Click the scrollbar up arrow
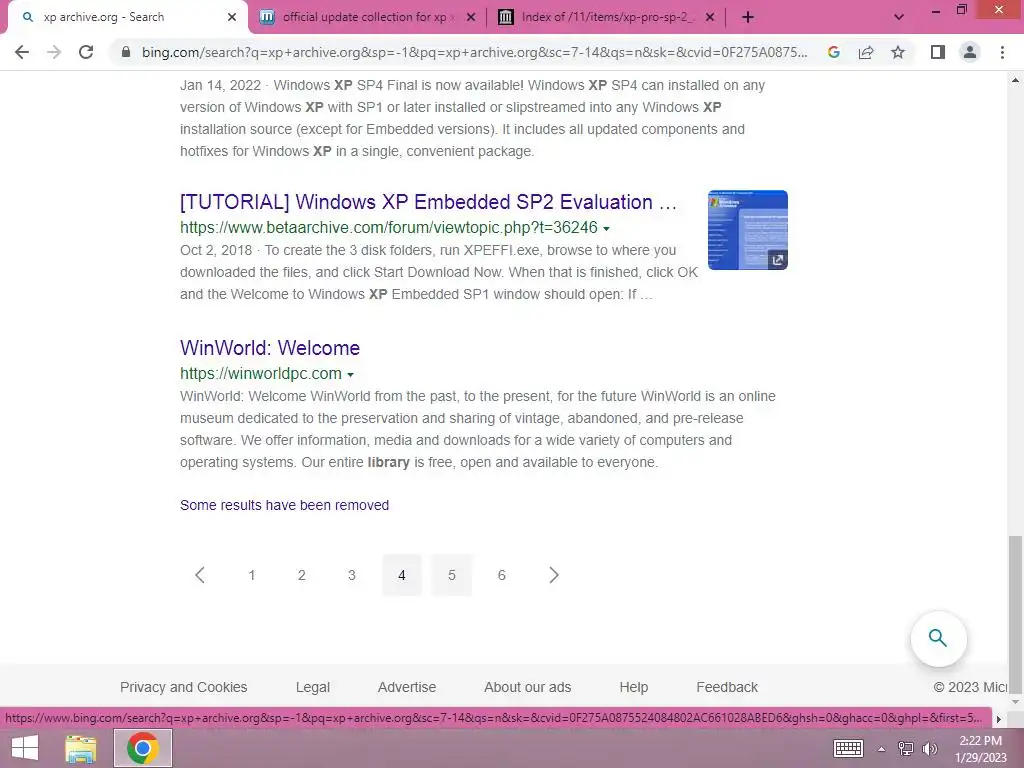 pyautogui.click(x=1015, y=80)
